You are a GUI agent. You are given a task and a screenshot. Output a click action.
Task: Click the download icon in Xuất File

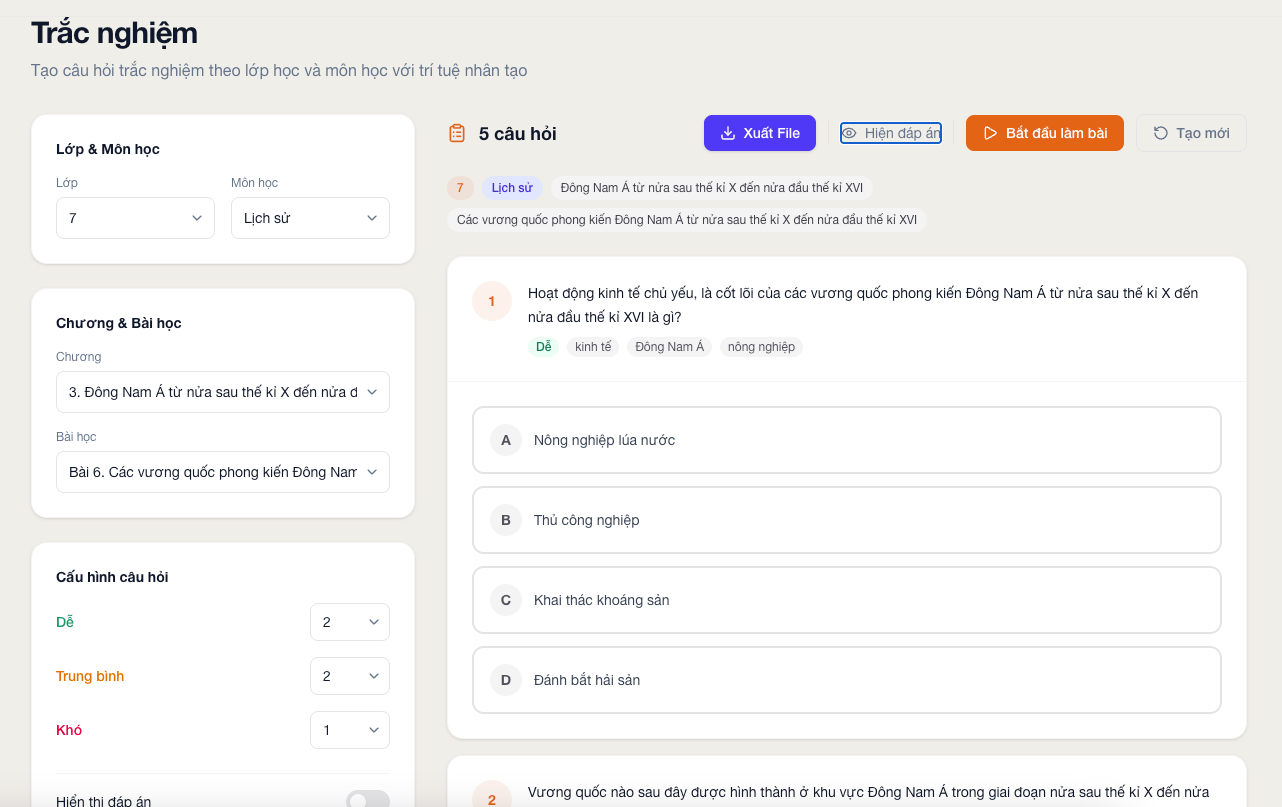(728, 133)
